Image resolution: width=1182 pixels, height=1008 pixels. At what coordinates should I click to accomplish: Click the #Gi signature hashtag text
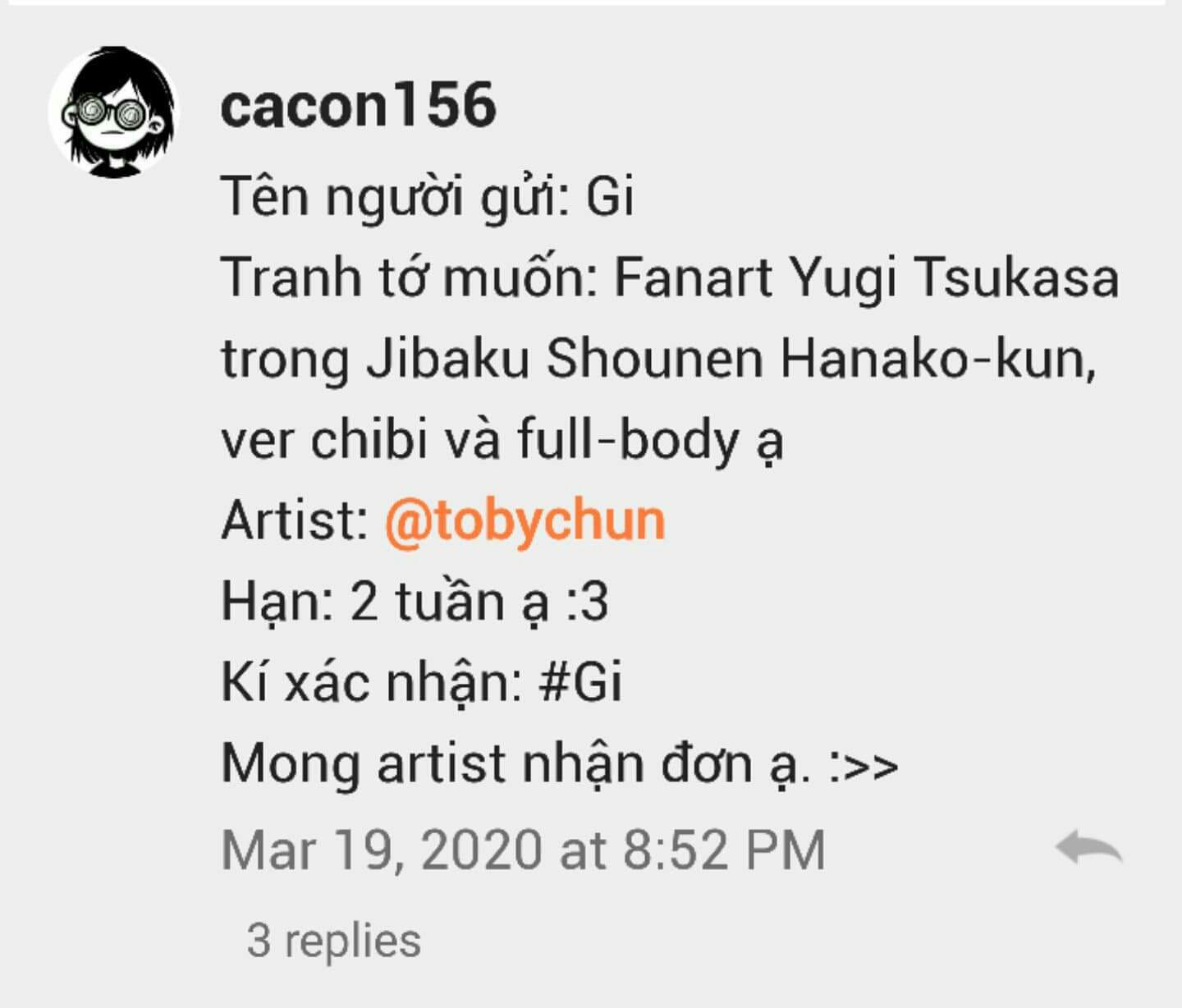tap(580, 682)
